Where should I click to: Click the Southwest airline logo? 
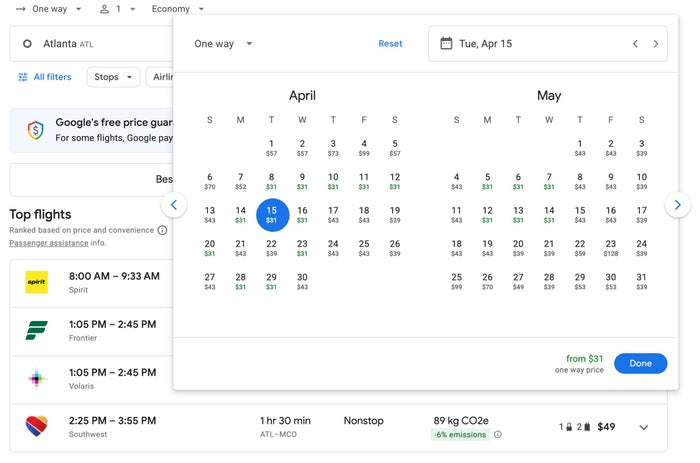click(37, 426)
